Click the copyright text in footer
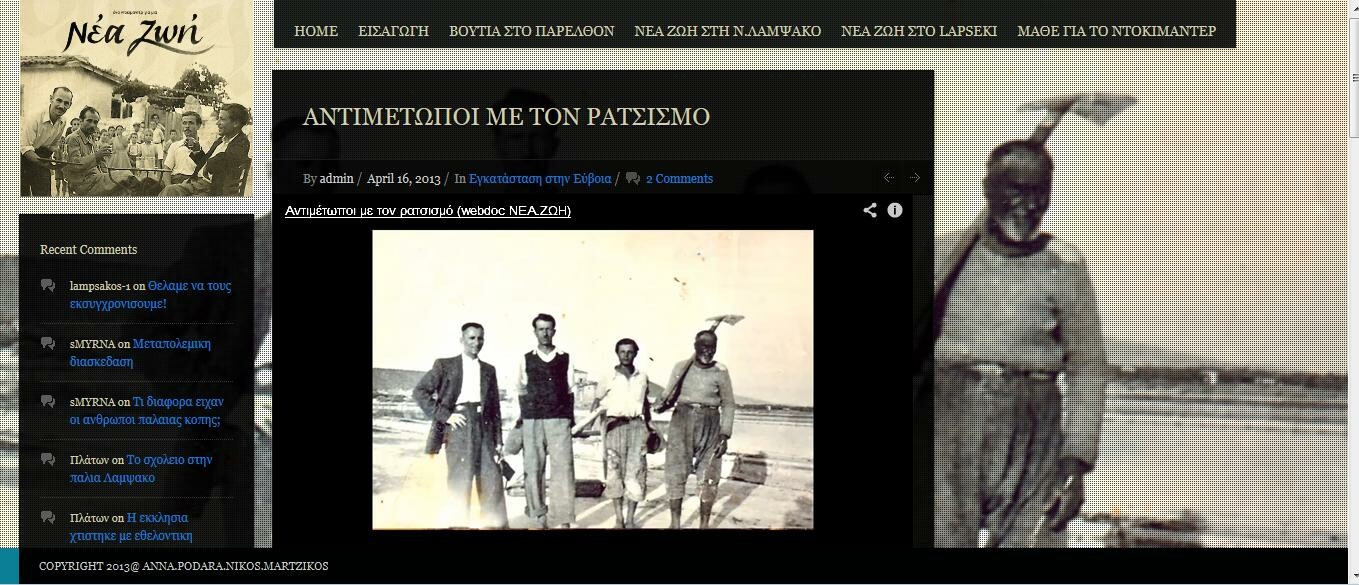The height and width of the screenshot is (585, 1359). (x=183, y=566)
